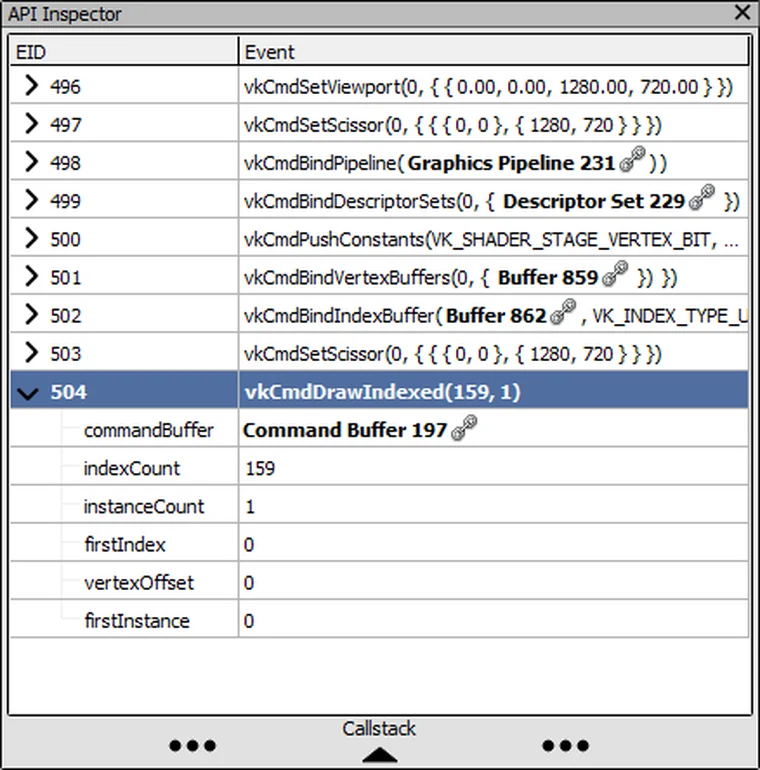Image resolution: width=760 pixels, height=770 pixels.
Task: Click the firstIndex value 0
Action: pyautogui.click(x=249, y=545)
